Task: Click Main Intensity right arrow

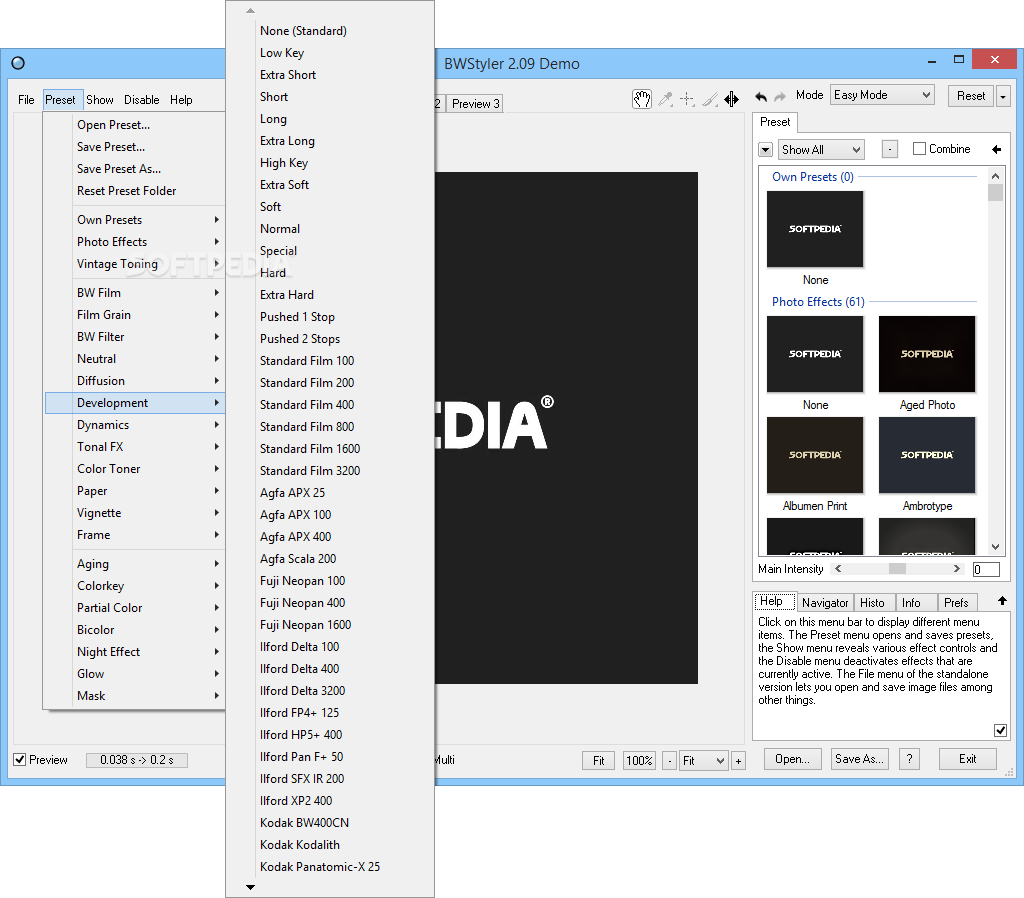Action: (x=957, y=569)
